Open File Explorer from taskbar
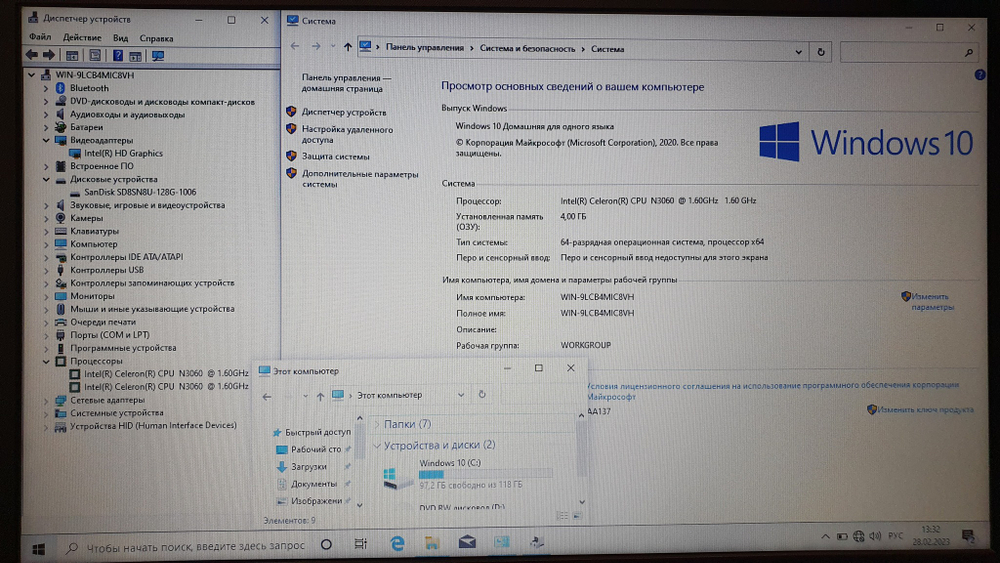 432,543
